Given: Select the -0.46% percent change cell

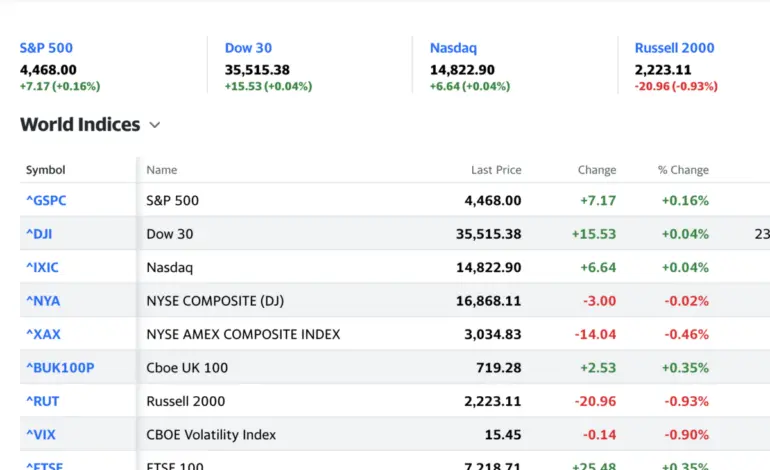Looking at the screenshot, I should (x=687, y=334).
